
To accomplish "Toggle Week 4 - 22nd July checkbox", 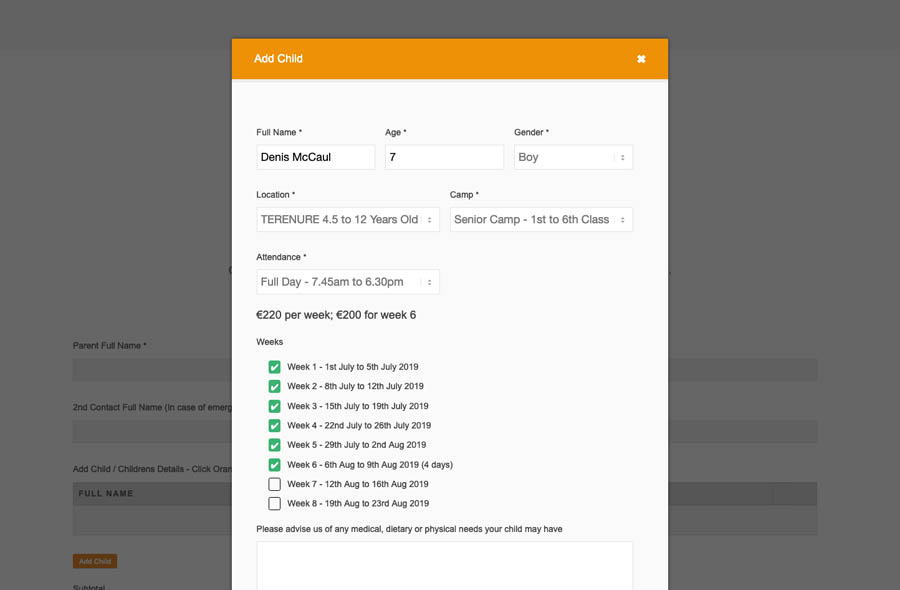I will click(x=274, y=425).
